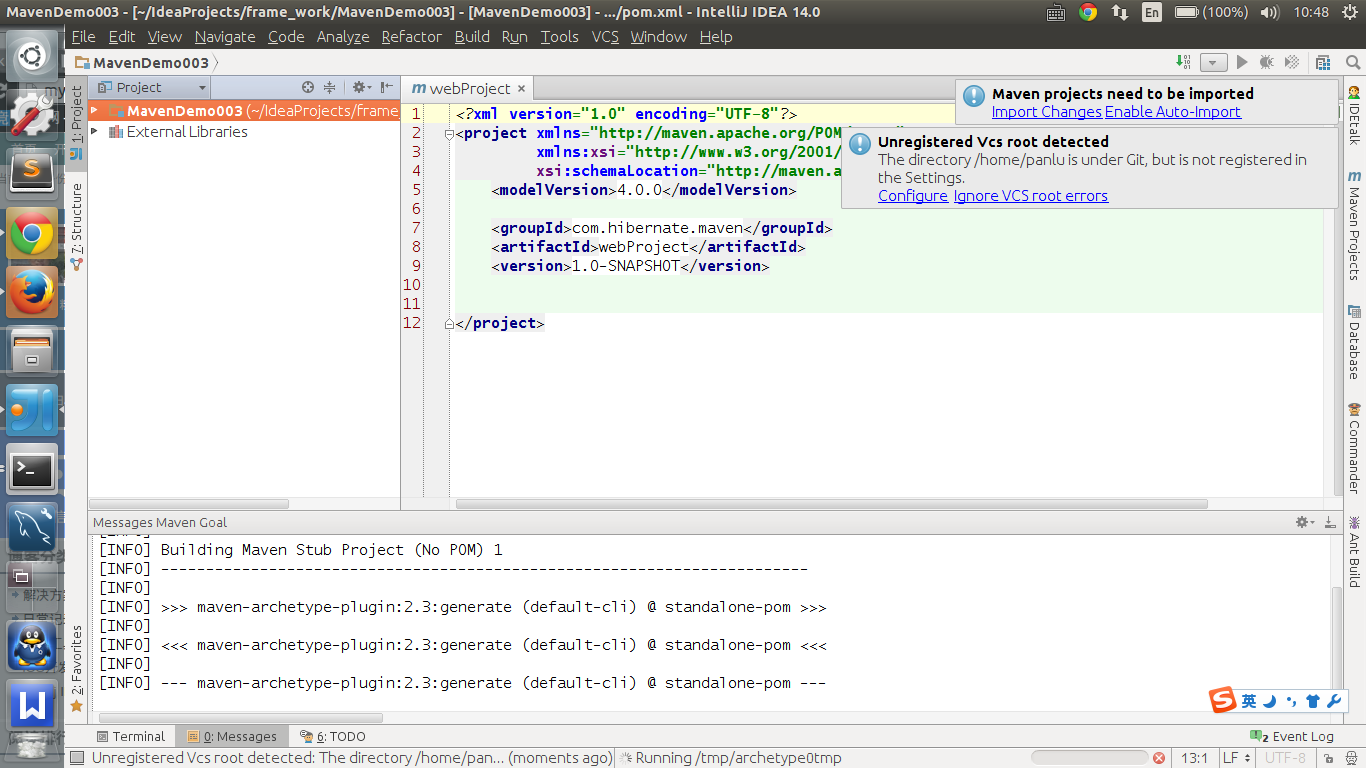Open the Event Log button
This screenshot has height=768, width=1366.
pos(1291,736)
